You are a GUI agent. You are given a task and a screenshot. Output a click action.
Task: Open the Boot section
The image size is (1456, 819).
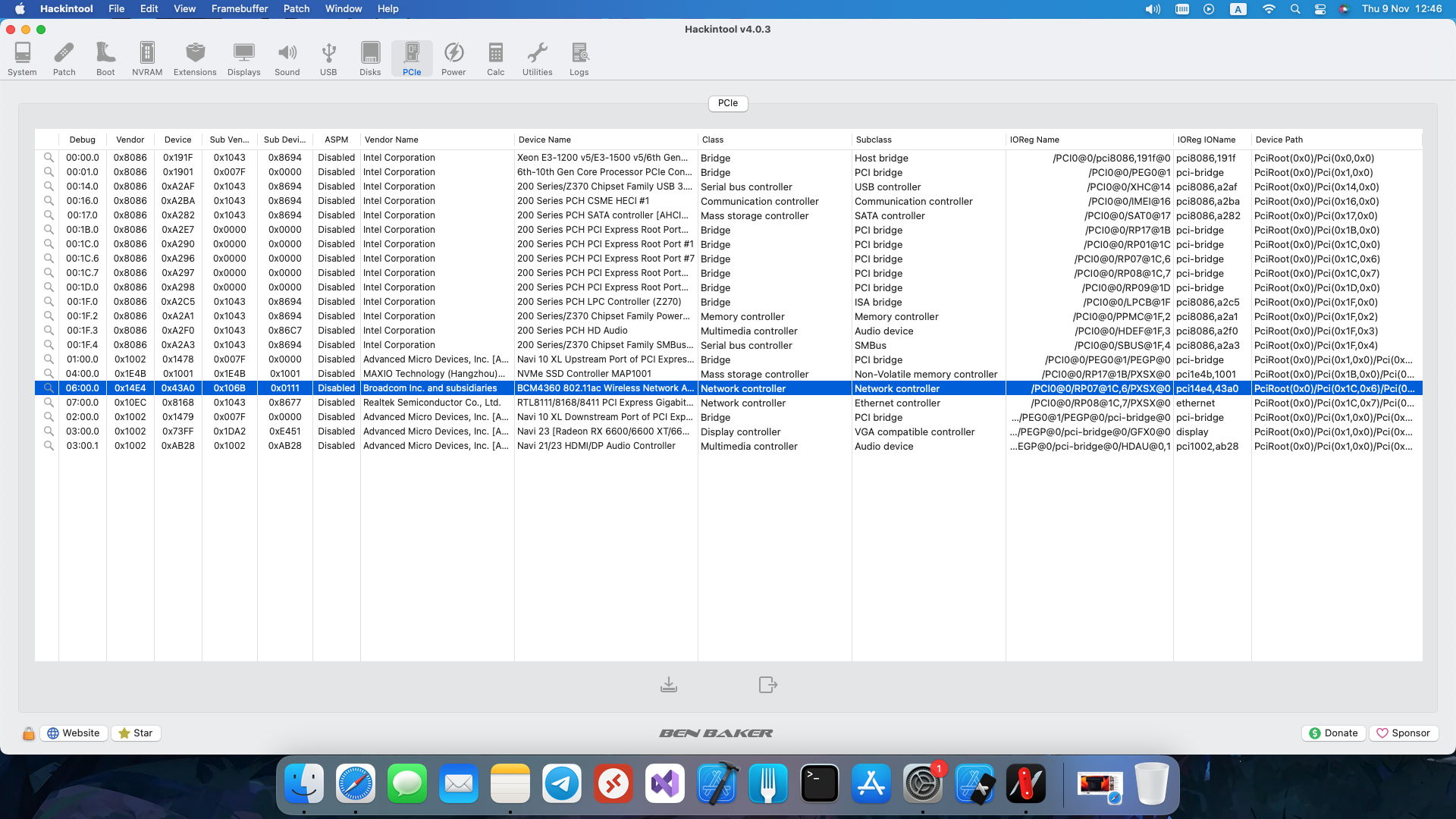click(105, 58)
